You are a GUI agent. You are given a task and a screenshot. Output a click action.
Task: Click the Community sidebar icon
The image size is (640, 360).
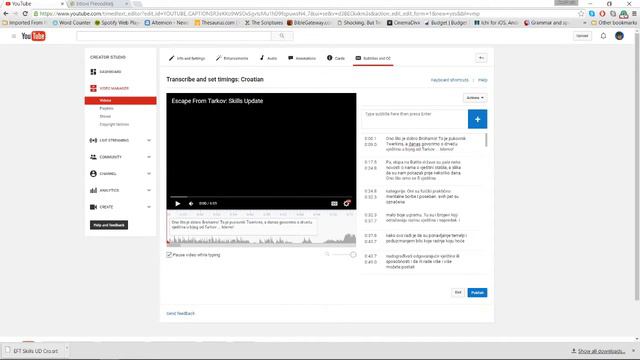tap(93, 157)
